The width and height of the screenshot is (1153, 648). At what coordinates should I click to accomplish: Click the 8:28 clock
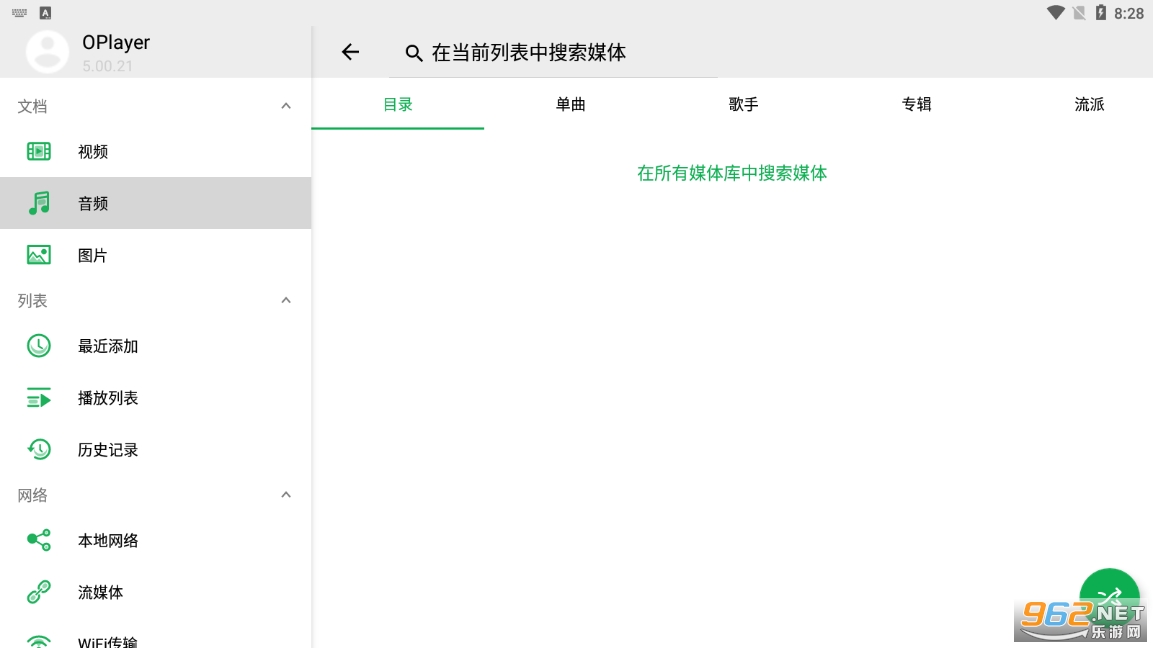(1129, 13)
